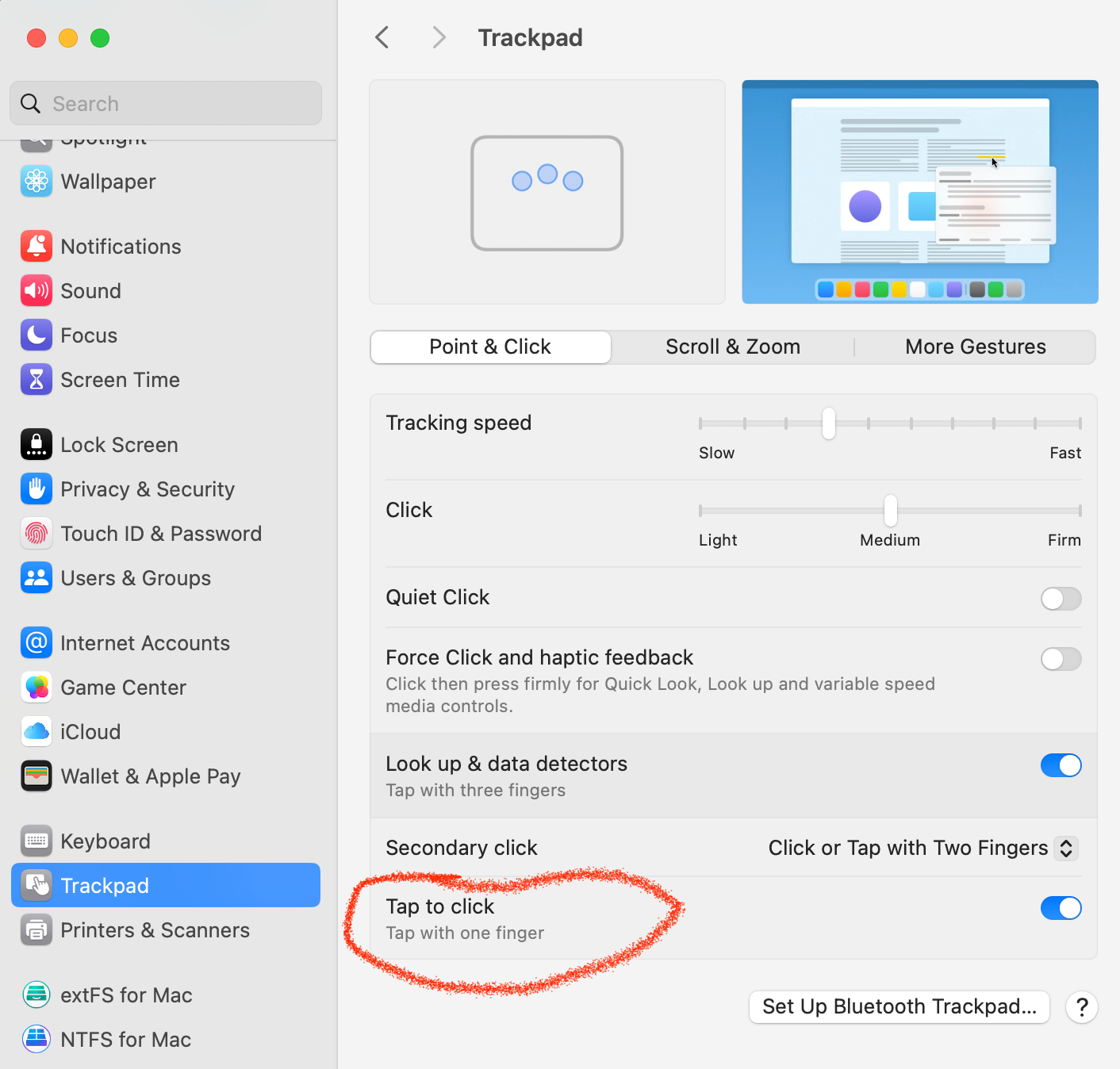The height and width of the screenshot is (1069, 1120).
Task: Open Privacy & Security settings label
Action: [x=148, y=489]
